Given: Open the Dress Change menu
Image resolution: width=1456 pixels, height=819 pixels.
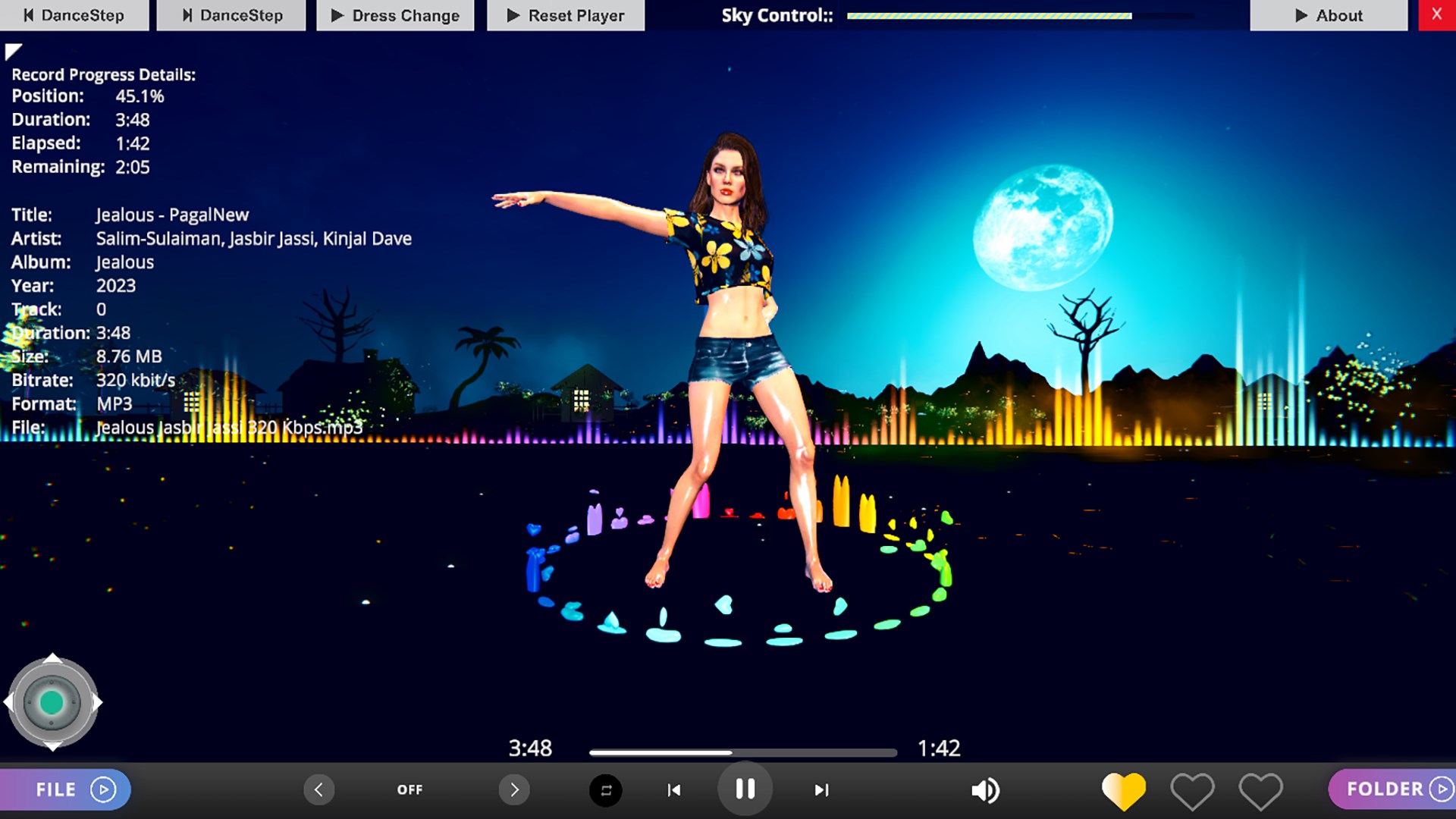Looking at the screenshot, I should click(395, 15).
